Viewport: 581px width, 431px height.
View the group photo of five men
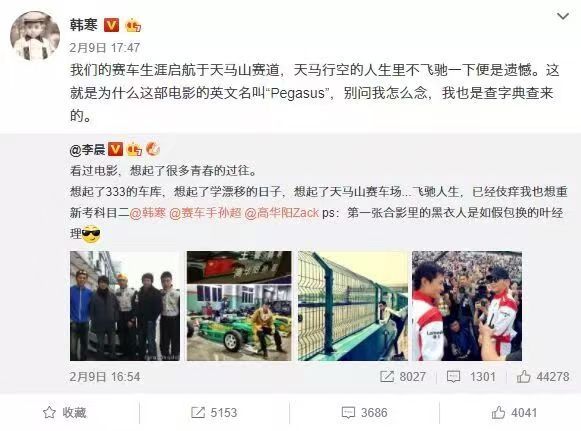coord(125,306)
